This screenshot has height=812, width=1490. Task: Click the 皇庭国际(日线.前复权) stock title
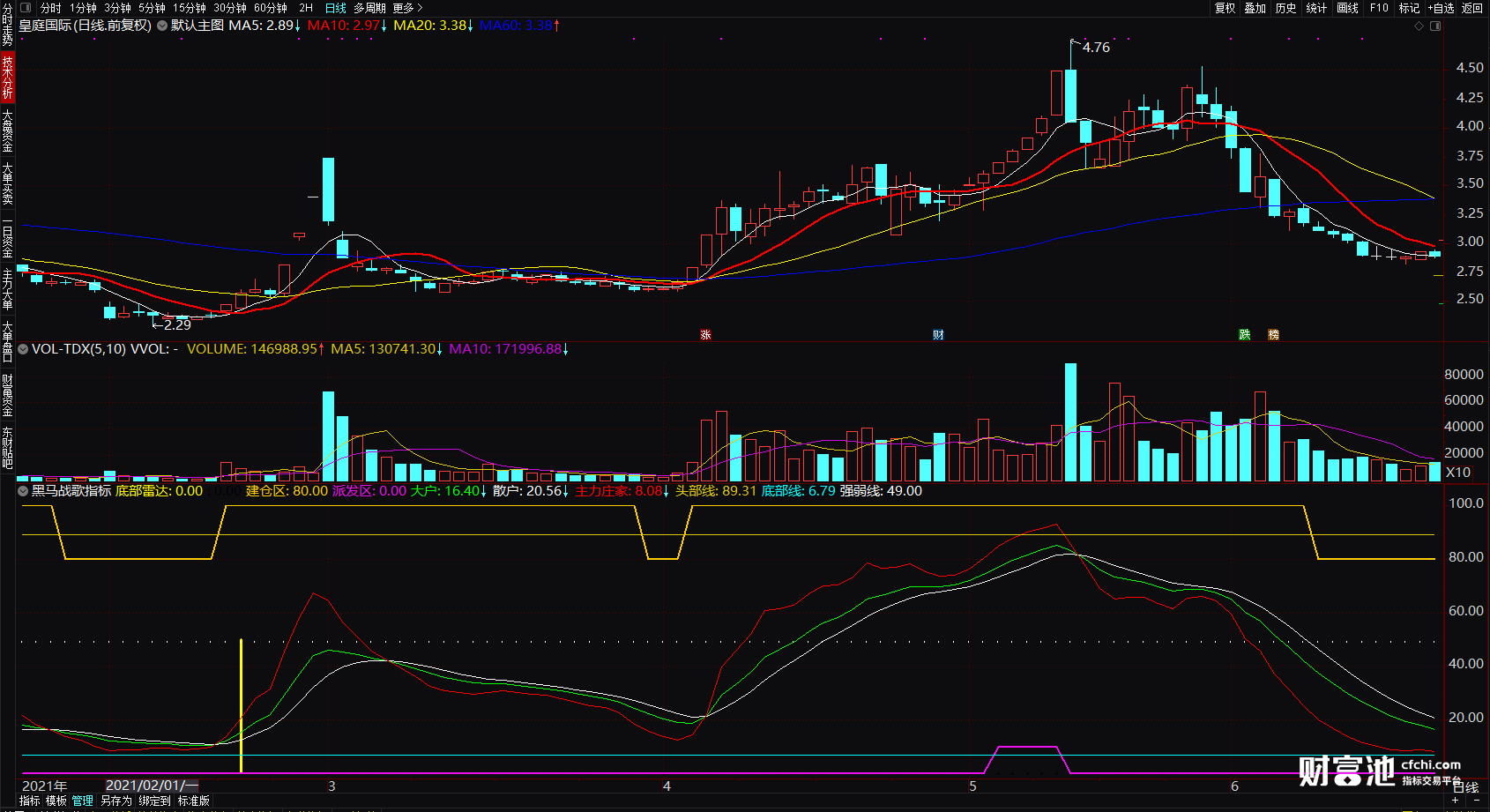tap(86, 26)
